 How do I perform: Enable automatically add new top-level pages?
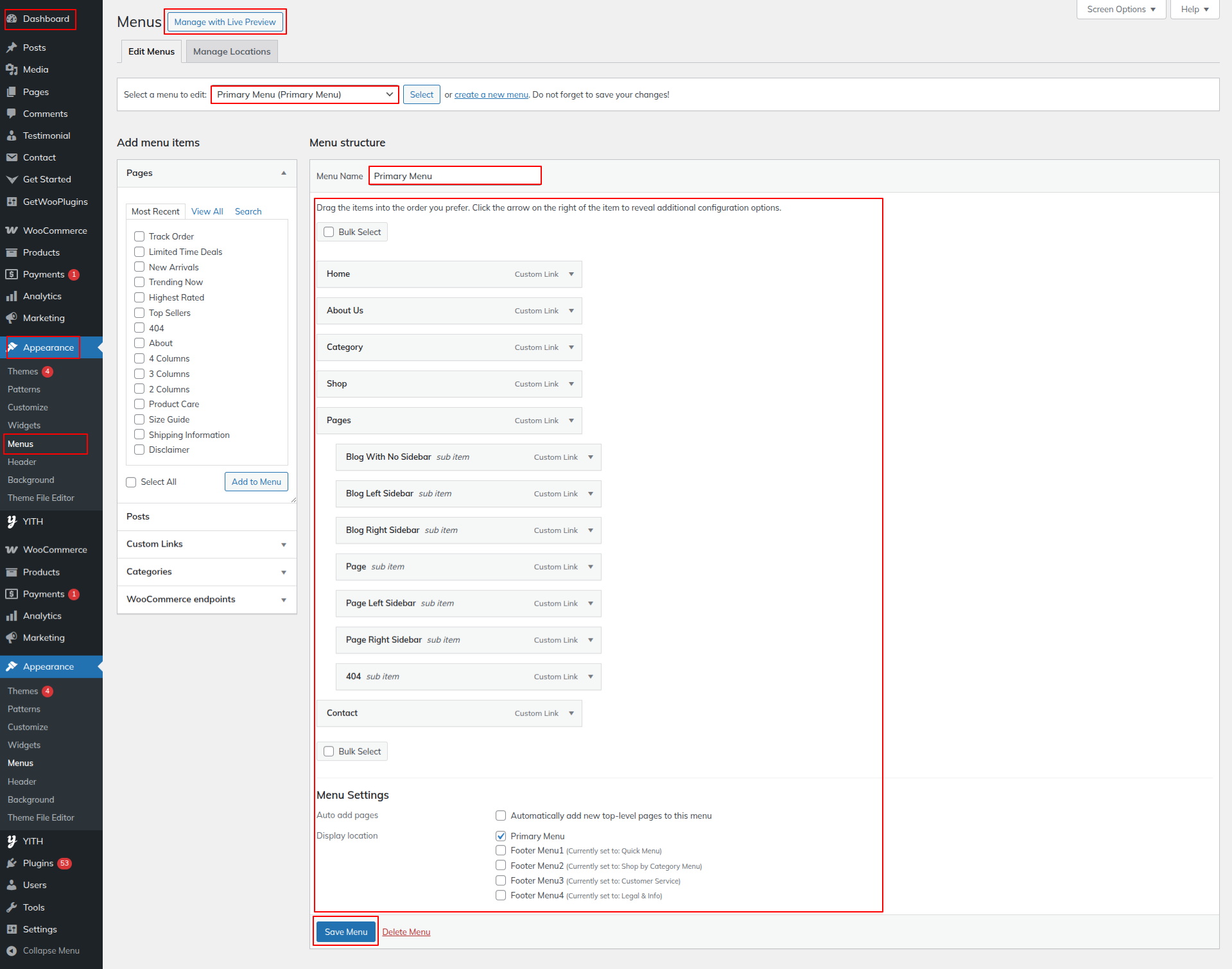click(501, 816)
